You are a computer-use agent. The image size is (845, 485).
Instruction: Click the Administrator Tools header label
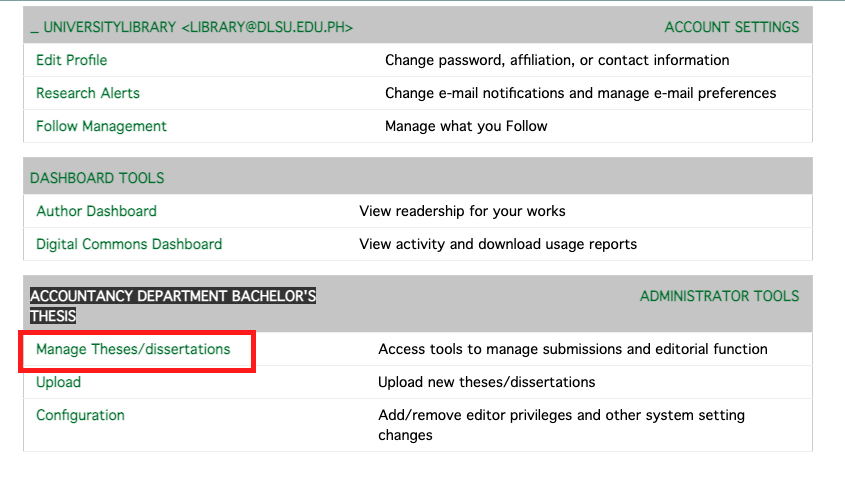click(719, 296)
